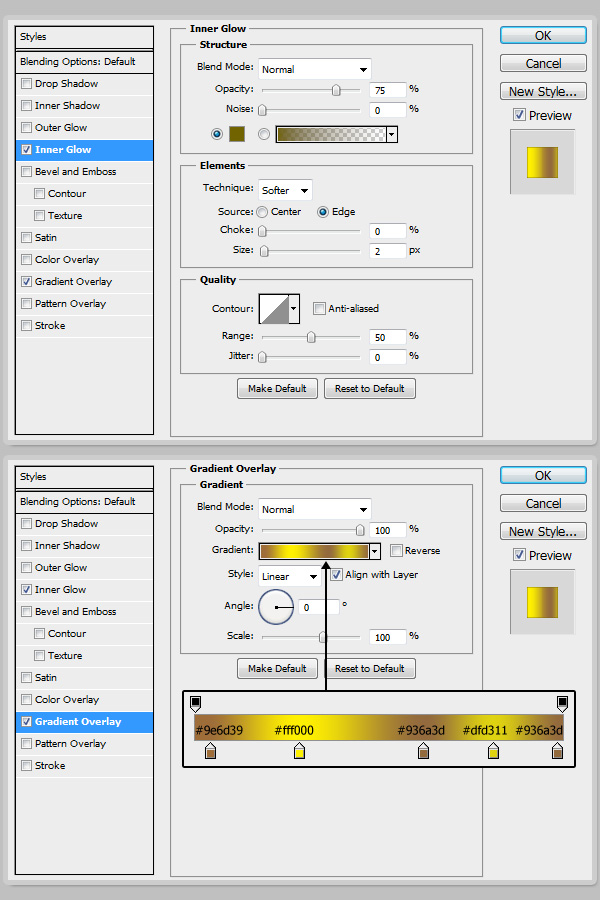
Task: Select Blending Options: Default in the bottom dialog
Action: 84,502
